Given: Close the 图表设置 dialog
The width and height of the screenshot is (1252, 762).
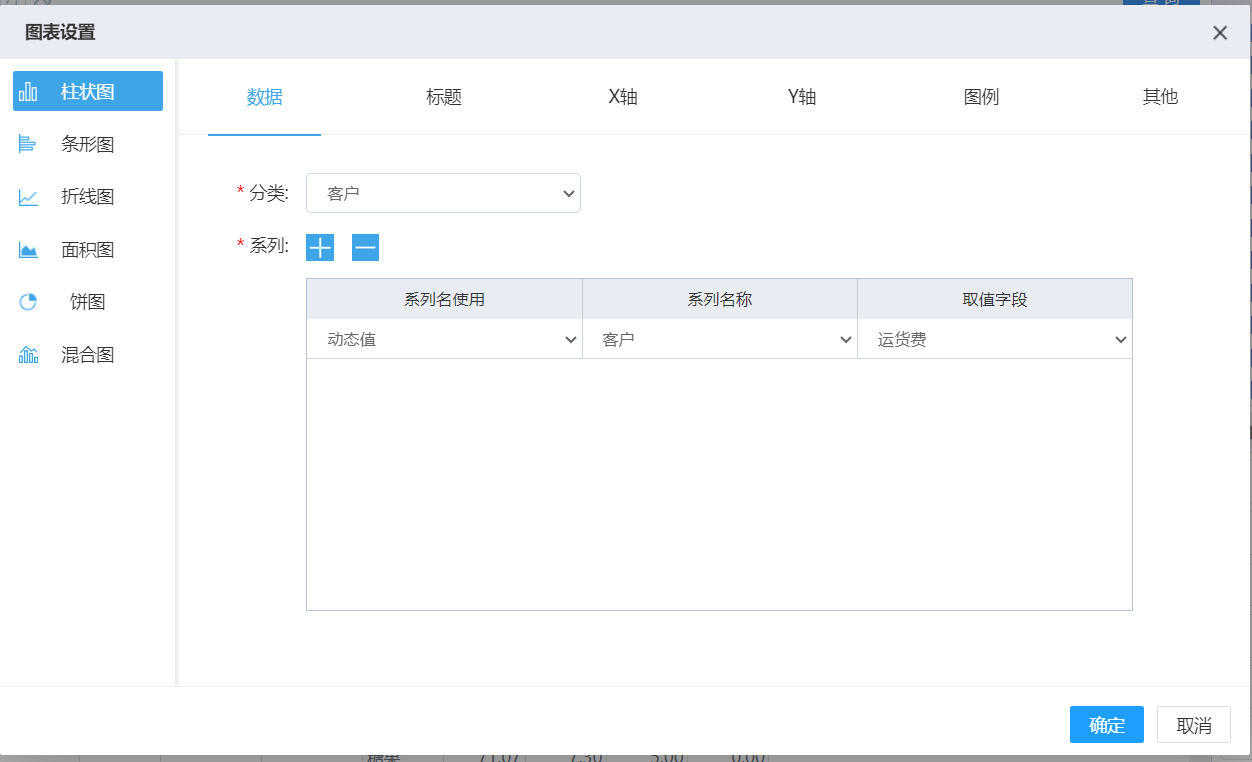Looking at the screenshot, I should [x=1219, y=33].
